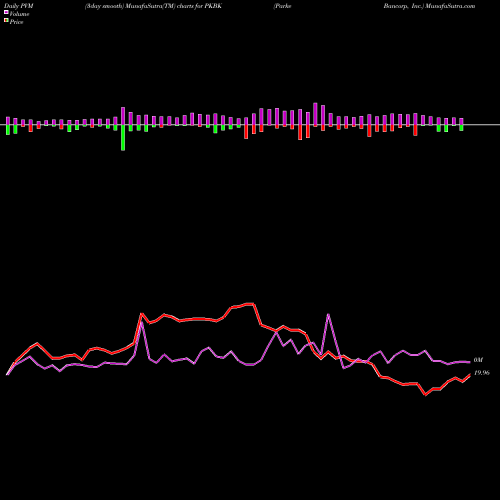500x500 pixels.
Task: Click the peak of the magenta volume line spike
Action: [329, 314]
